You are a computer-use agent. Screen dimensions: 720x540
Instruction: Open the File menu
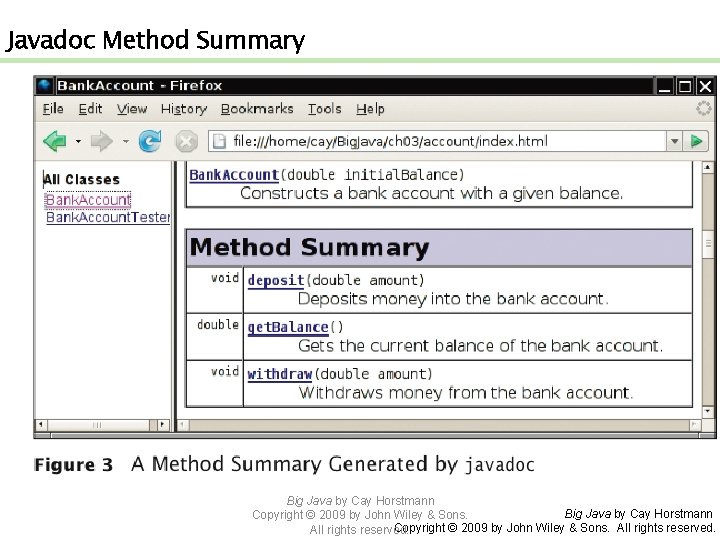[53, 109]
